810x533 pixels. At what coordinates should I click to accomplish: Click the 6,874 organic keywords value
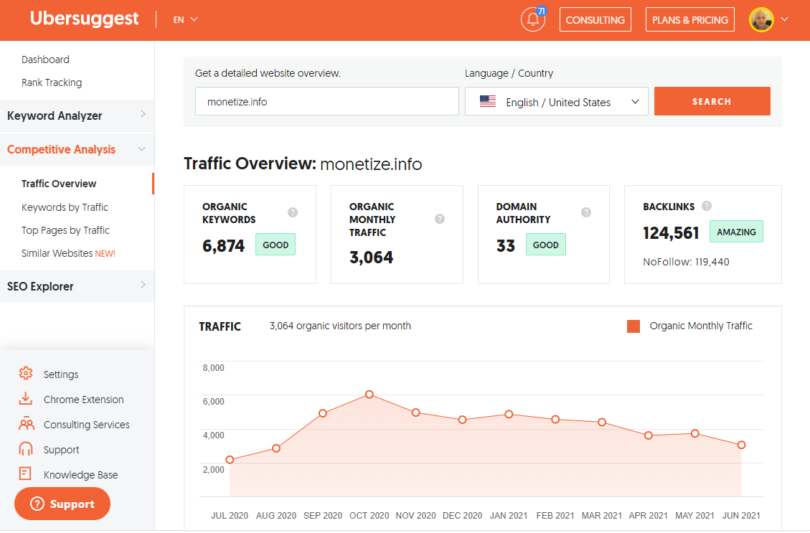223,246
